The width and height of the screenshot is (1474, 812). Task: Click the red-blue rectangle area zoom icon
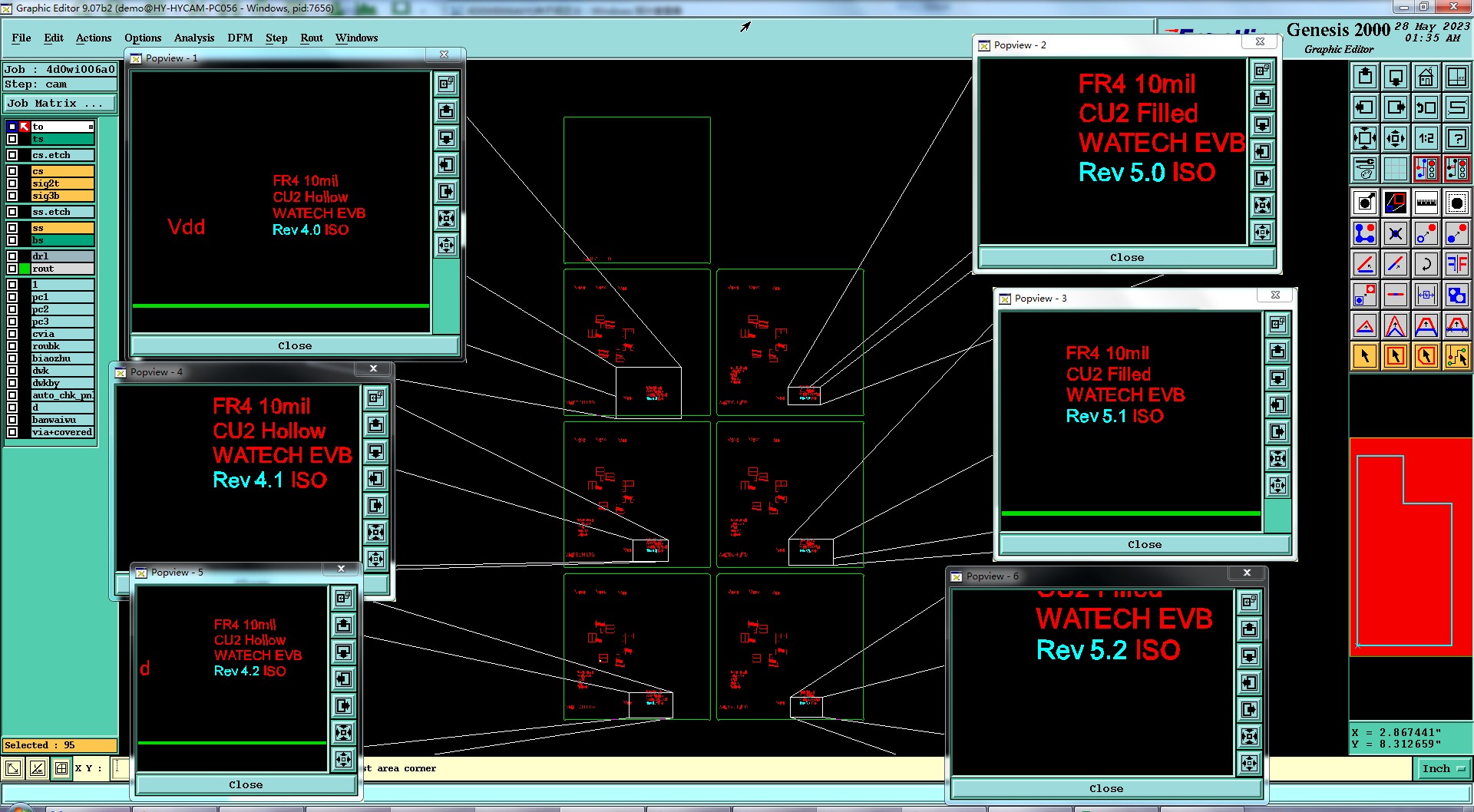tap(1395, 203)
